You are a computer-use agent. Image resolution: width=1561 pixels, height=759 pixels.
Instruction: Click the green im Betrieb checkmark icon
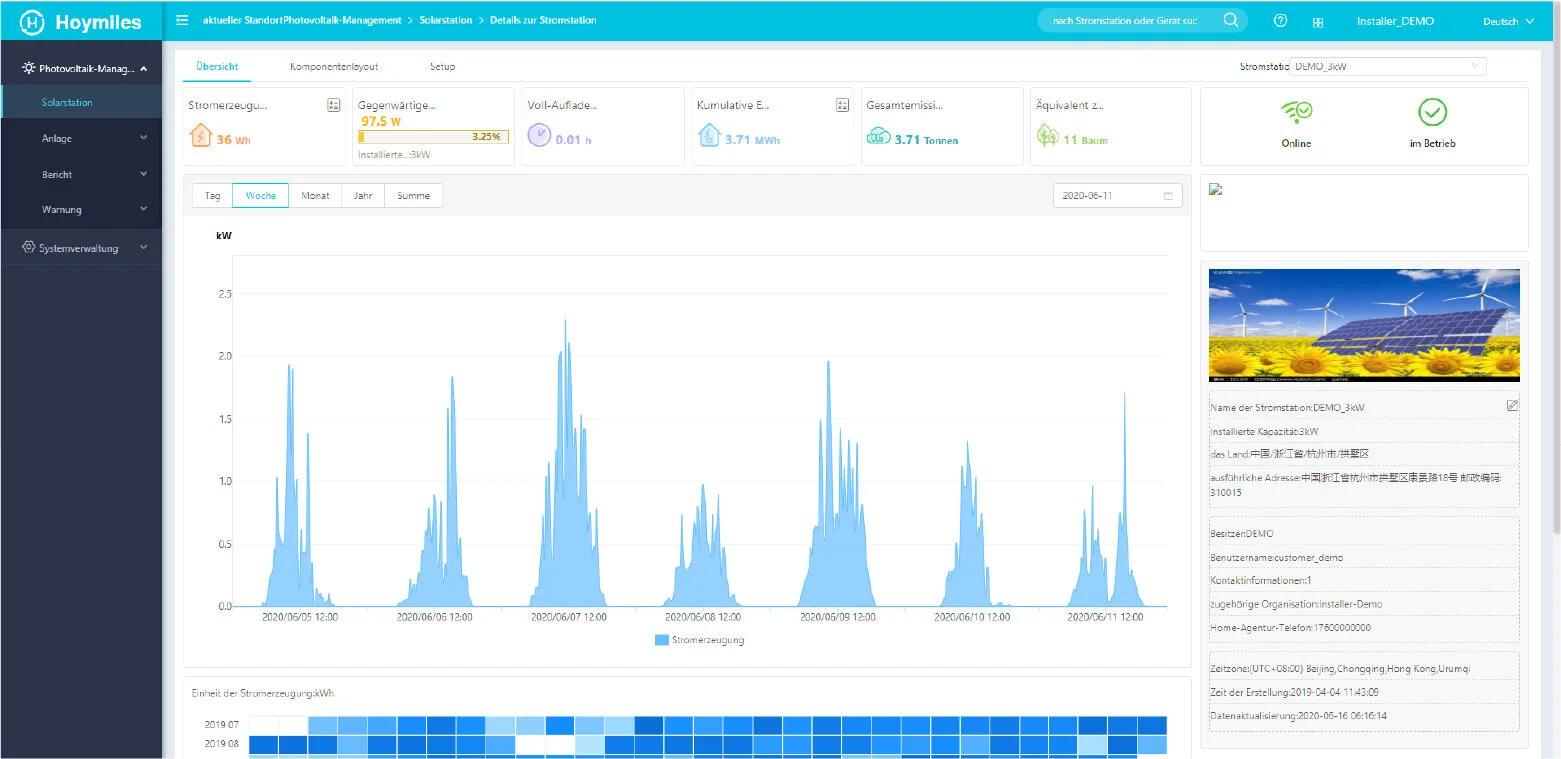tap(1433, 112)
